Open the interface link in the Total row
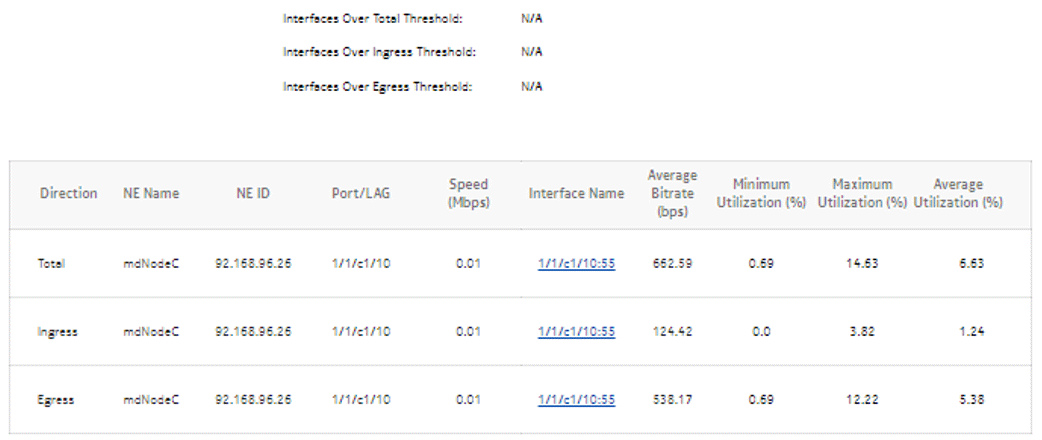1042x440 pixels. pos(576,264)
